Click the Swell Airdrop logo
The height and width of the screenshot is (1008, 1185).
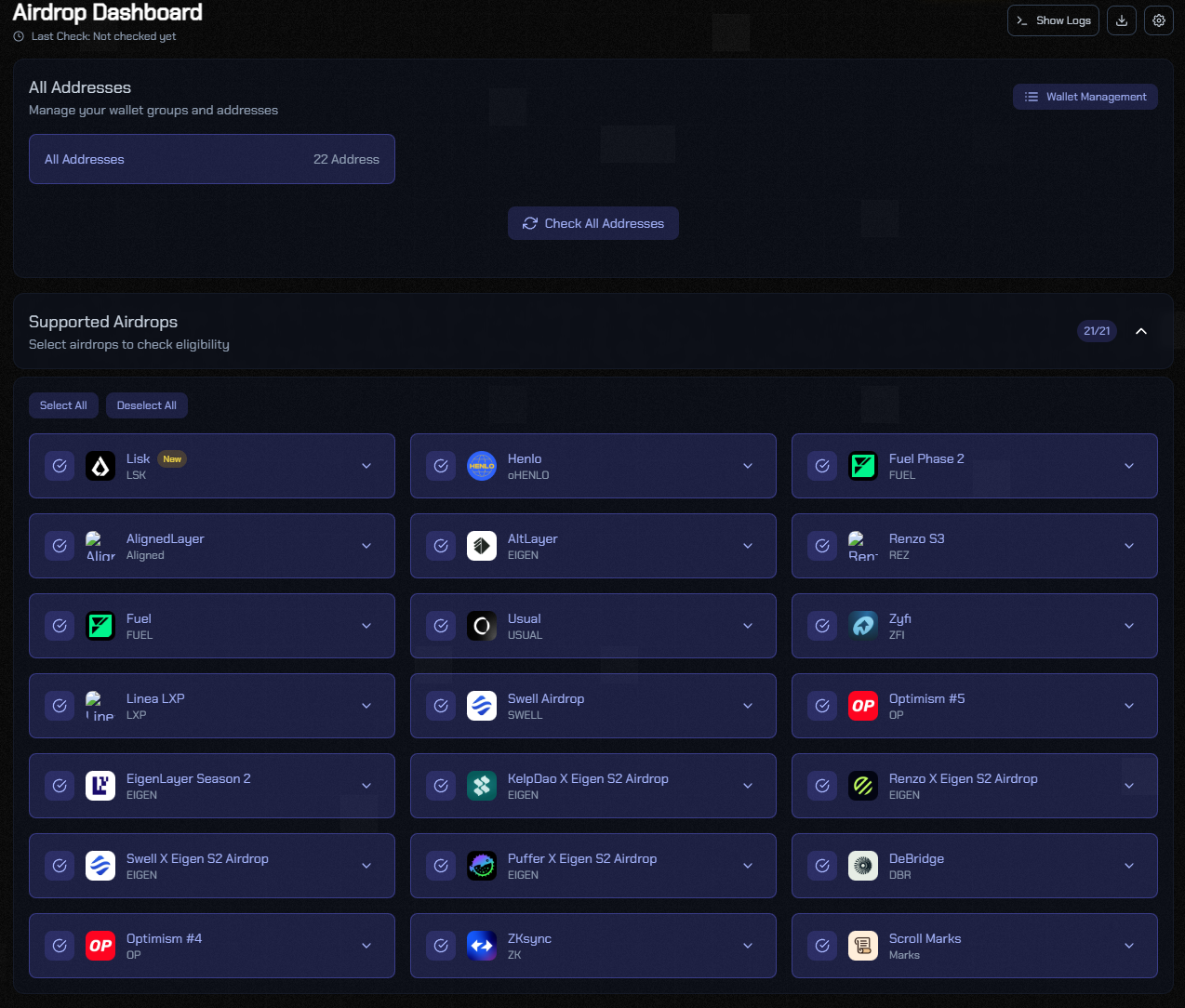click(482, 706)
